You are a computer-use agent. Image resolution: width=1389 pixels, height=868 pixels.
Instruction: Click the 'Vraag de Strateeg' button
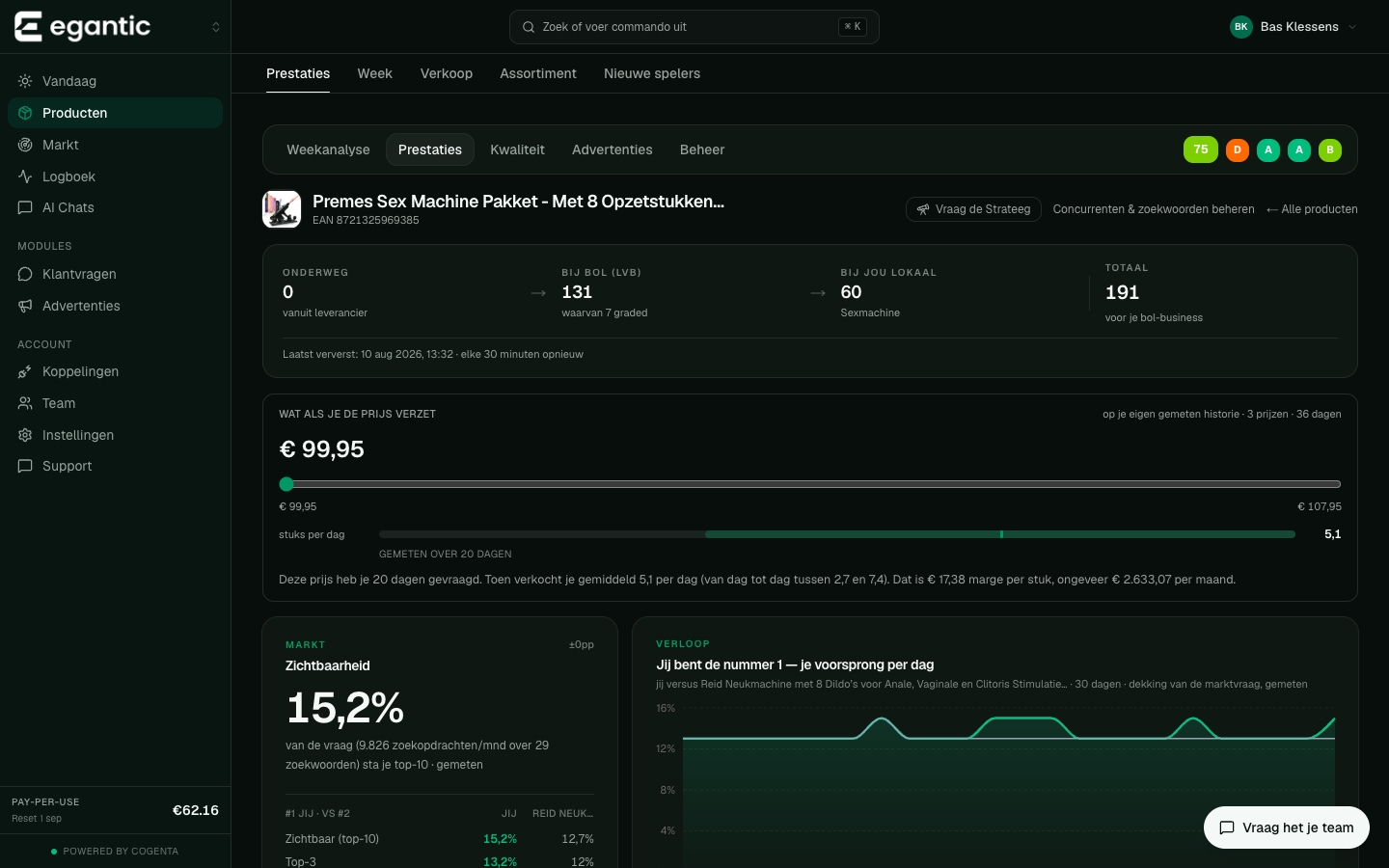click(x=973, y=209)
